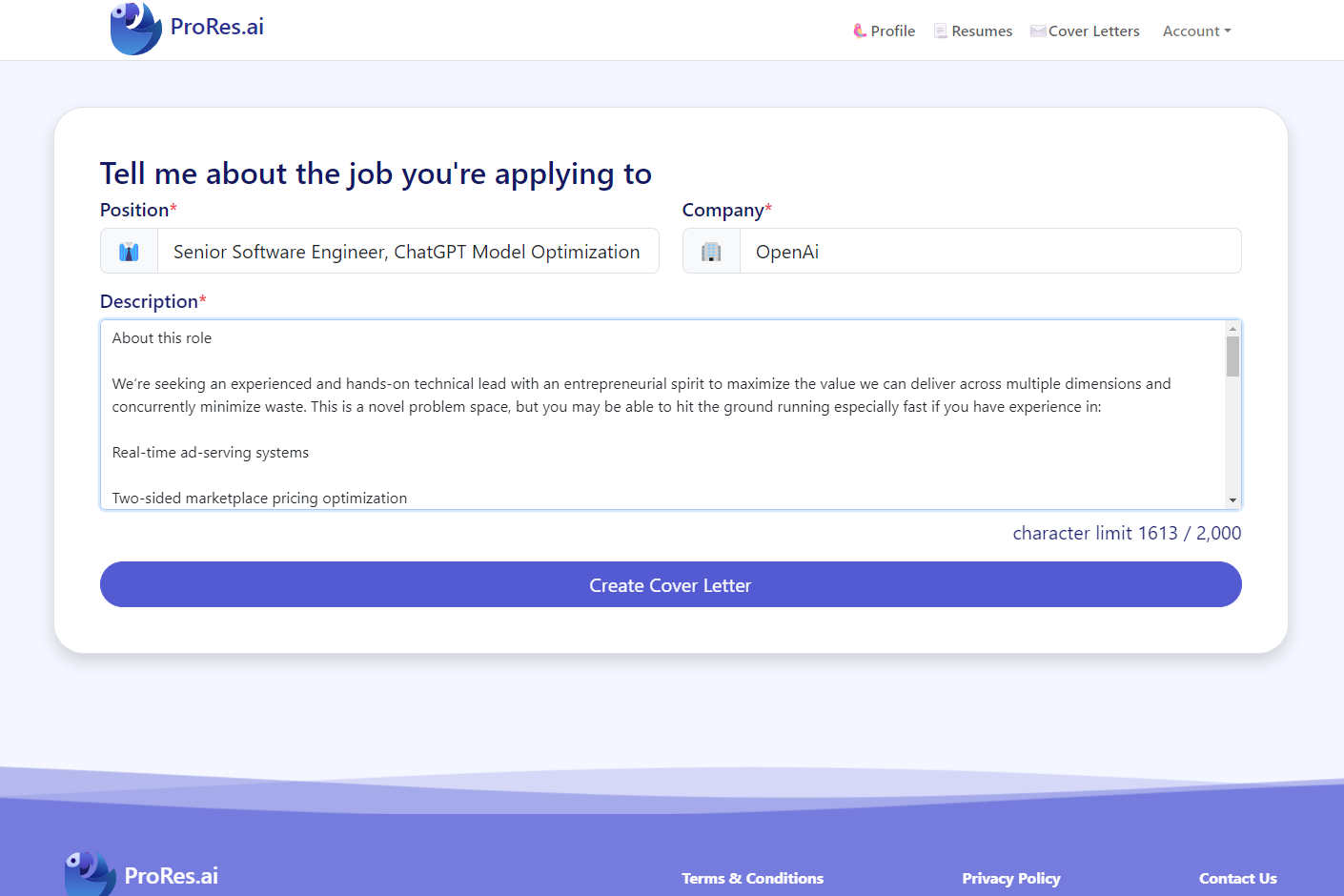The image size is (1344, 896).
Task: Click the ProRes.ai brand name in header
Action: click(217, 27)
